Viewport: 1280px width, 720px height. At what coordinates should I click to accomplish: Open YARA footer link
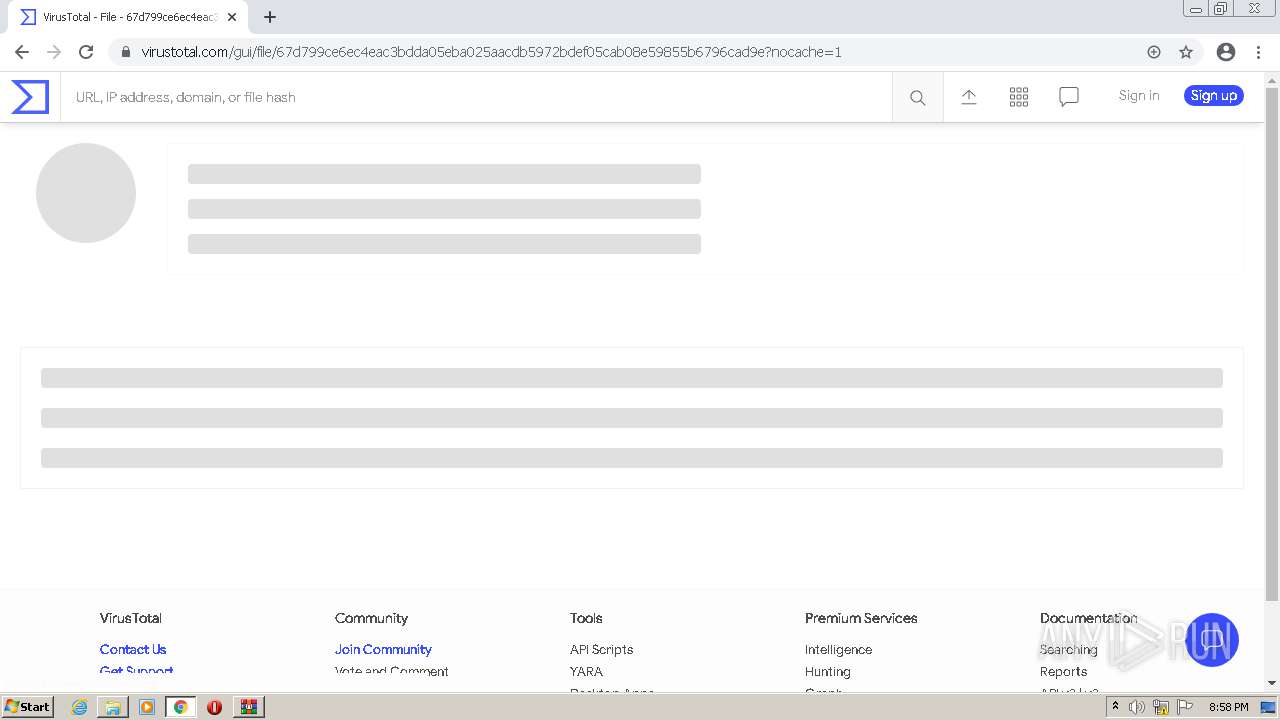click(x=586, y=671)
